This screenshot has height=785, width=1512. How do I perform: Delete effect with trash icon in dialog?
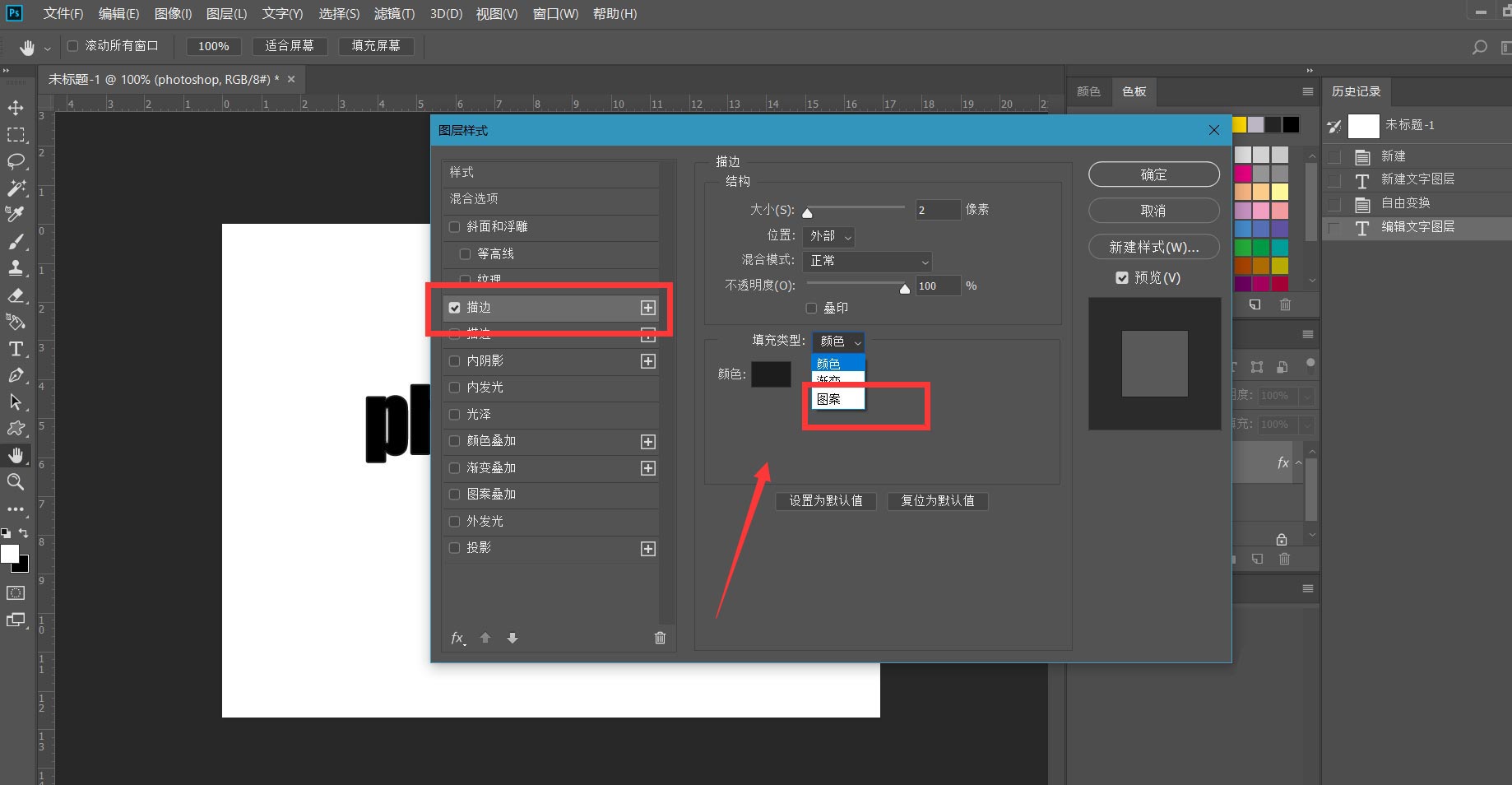(660, 638)
